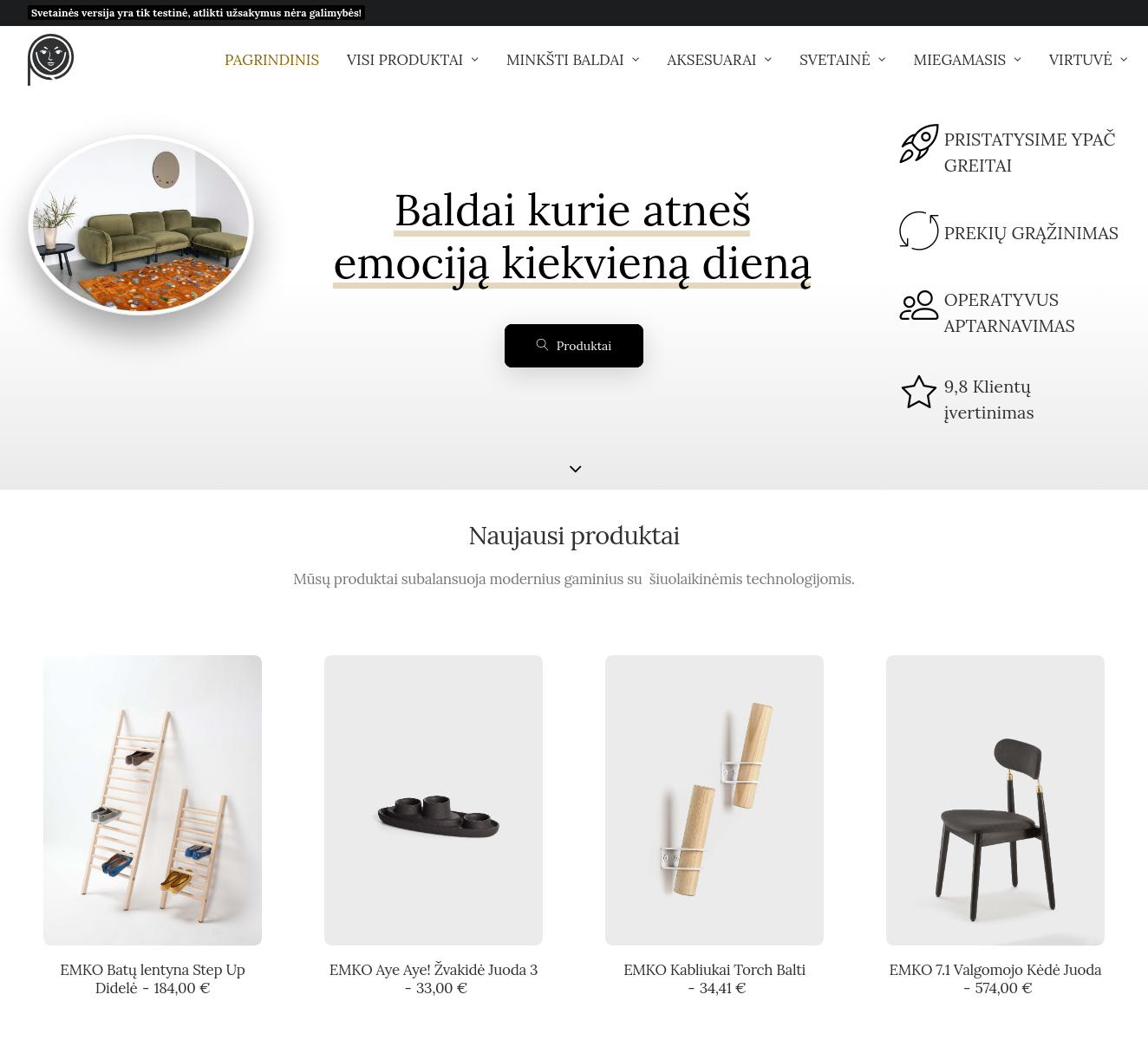Open the MIEGAMASIS menu
Viewport: 1148px width, 1040px height.
click(x=968, y=60)
